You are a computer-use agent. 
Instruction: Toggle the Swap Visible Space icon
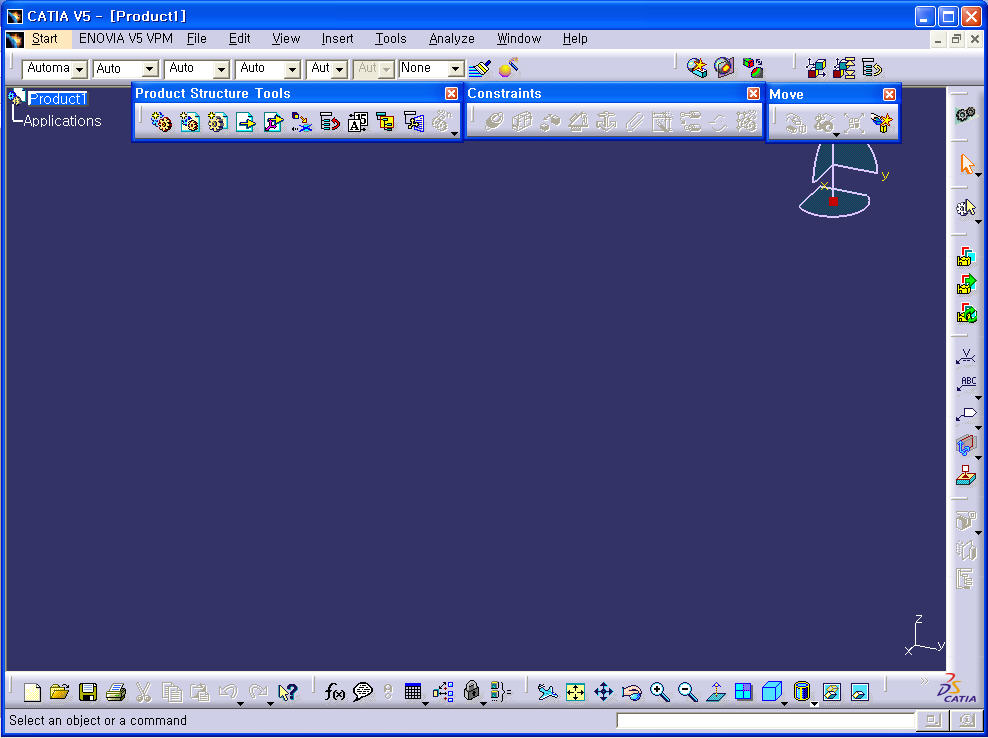tap(859, 692)
